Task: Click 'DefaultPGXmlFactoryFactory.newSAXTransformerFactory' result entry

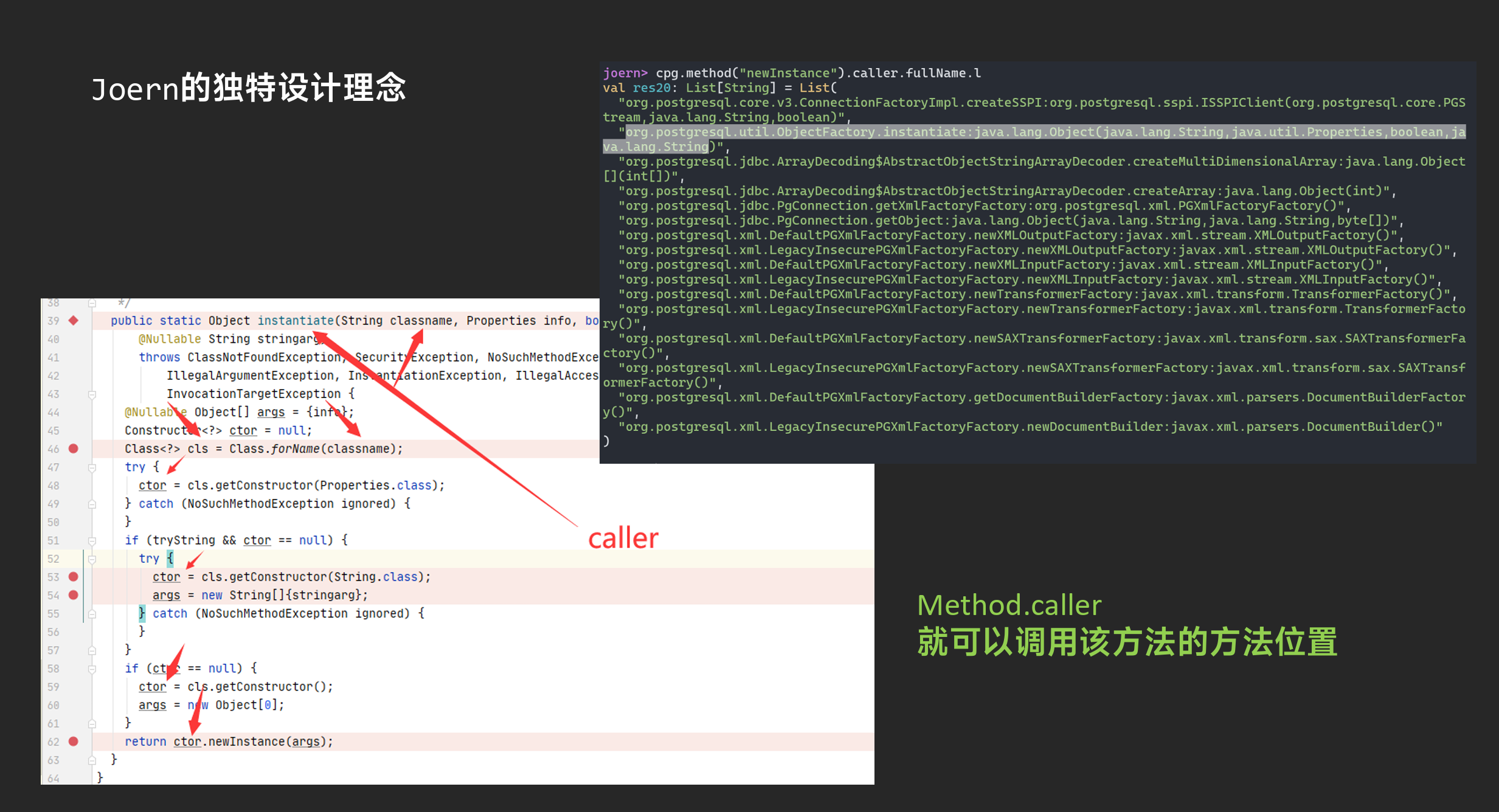Action: coord(1034,345)
